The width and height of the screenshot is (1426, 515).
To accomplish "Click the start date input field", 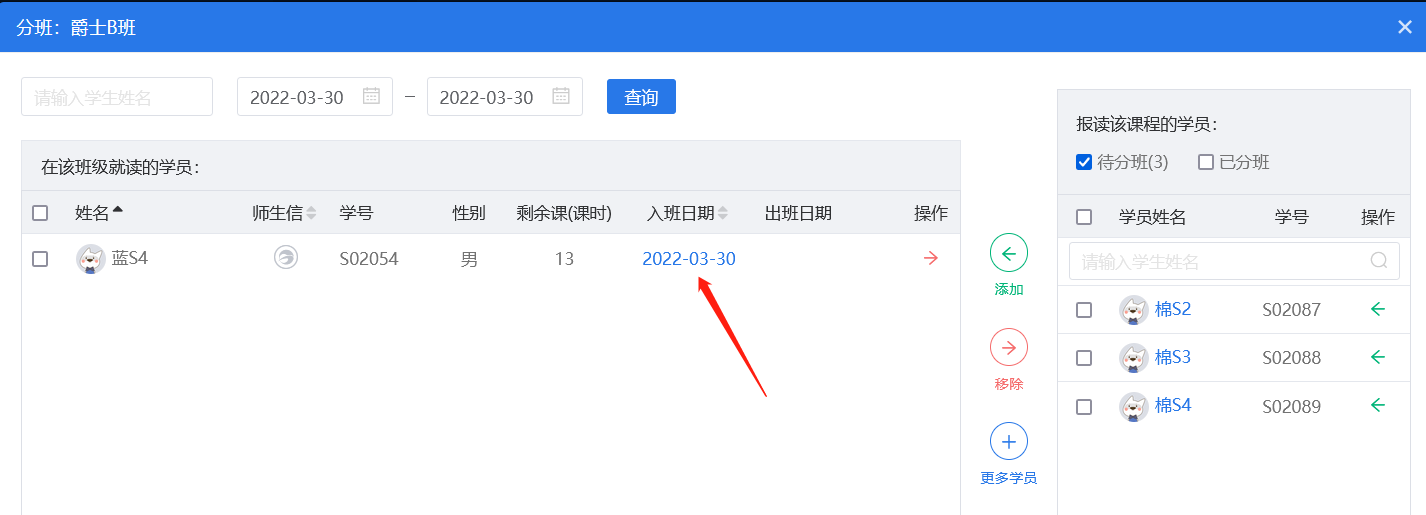I will click(x=315, y=97).
